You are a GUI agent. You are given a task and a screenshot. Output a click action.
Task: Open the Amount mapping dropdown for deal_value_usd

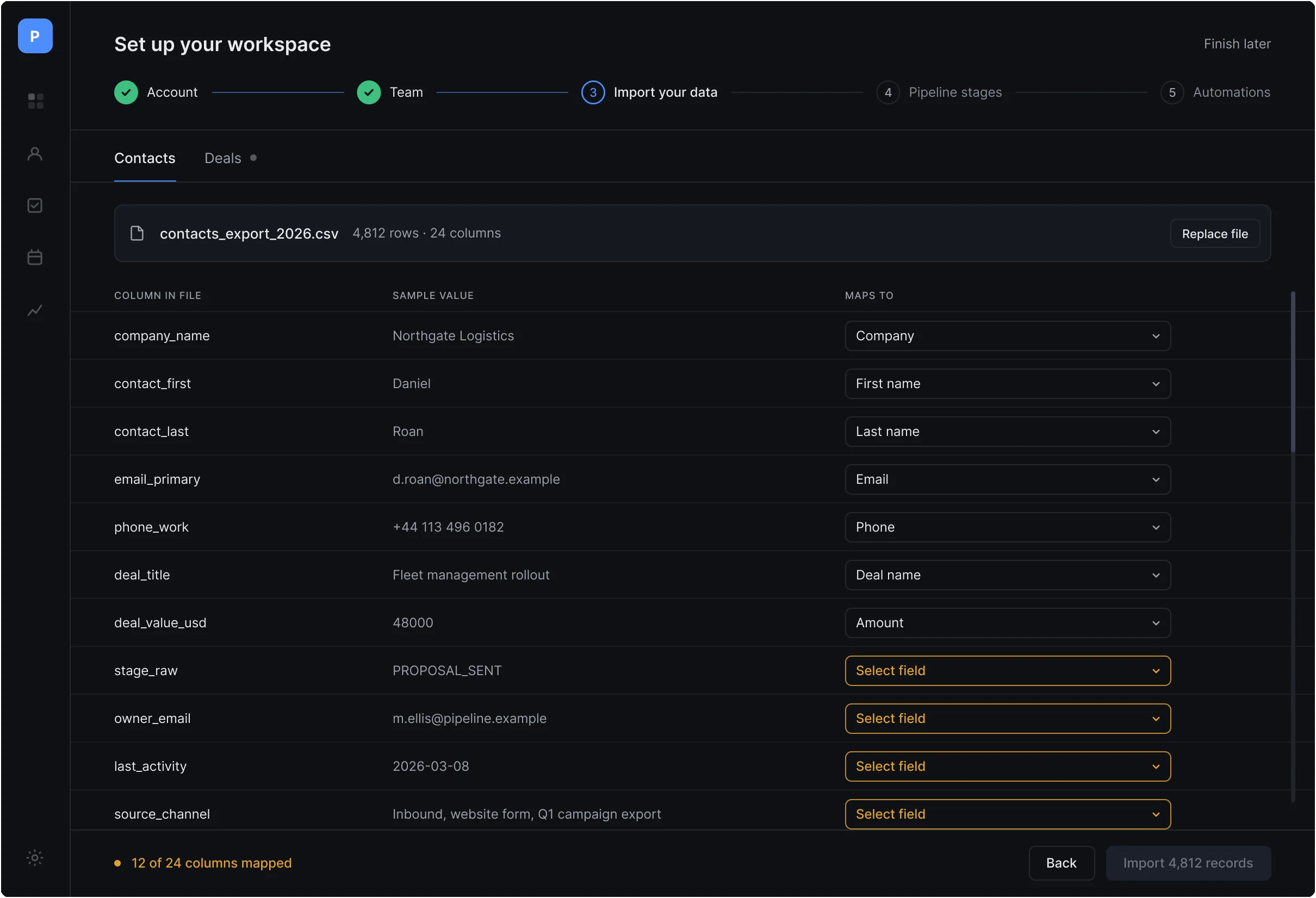click(1008, 623)
